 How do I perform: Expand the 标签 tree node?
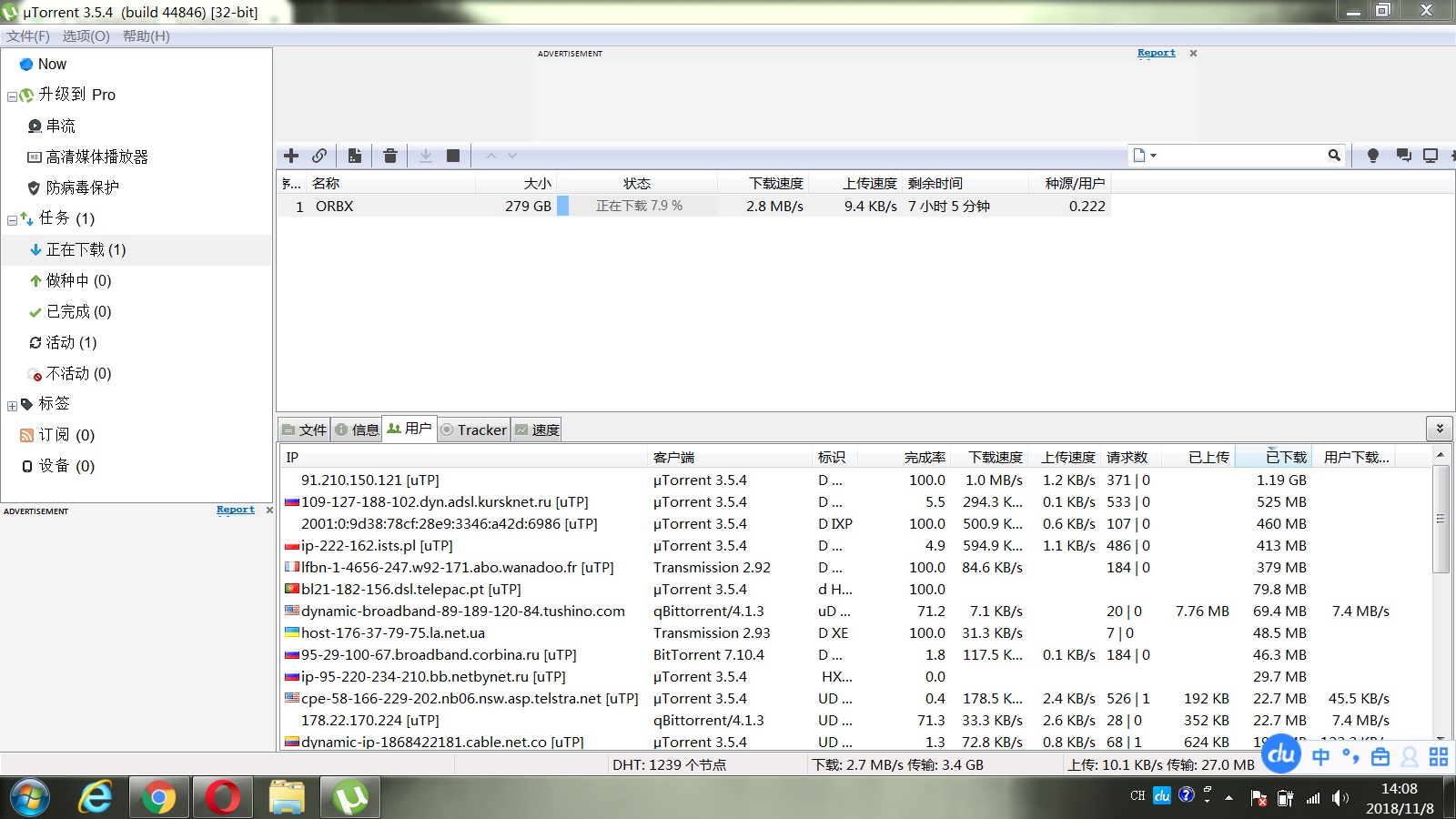12,406
